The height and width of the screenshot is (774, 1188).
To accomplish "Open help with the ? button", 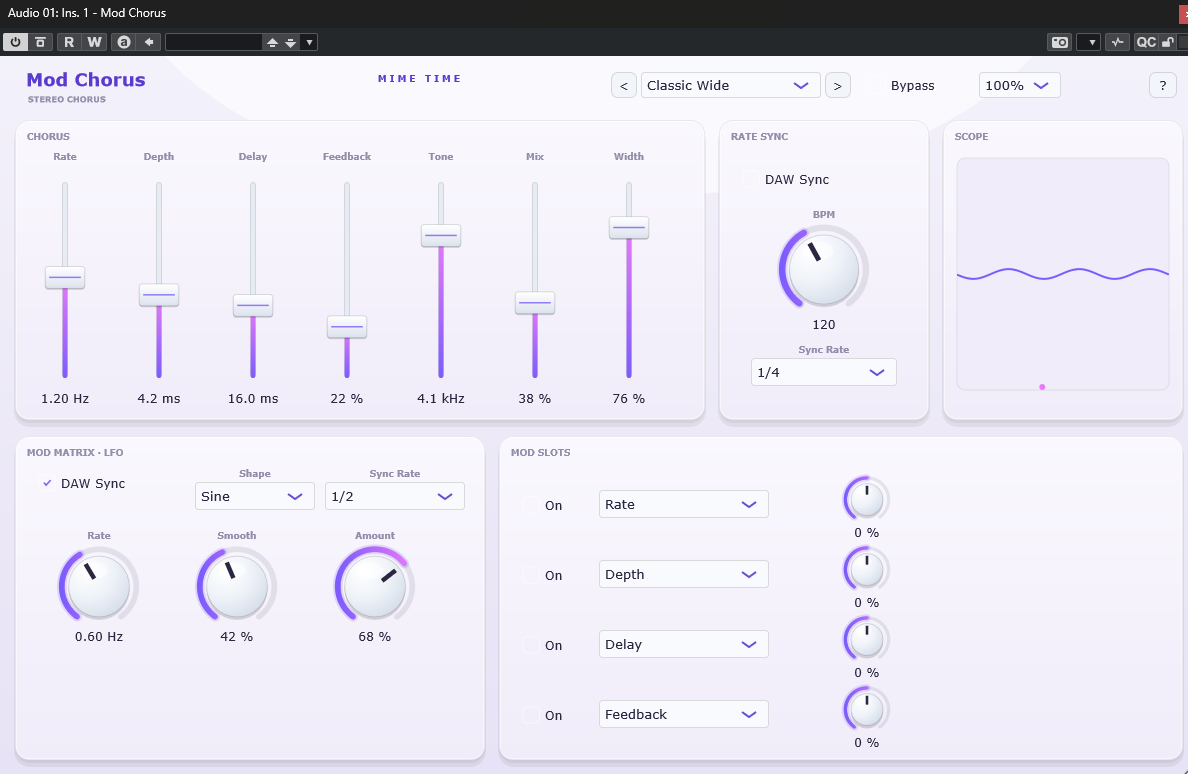I will (x=1162, y=86).
